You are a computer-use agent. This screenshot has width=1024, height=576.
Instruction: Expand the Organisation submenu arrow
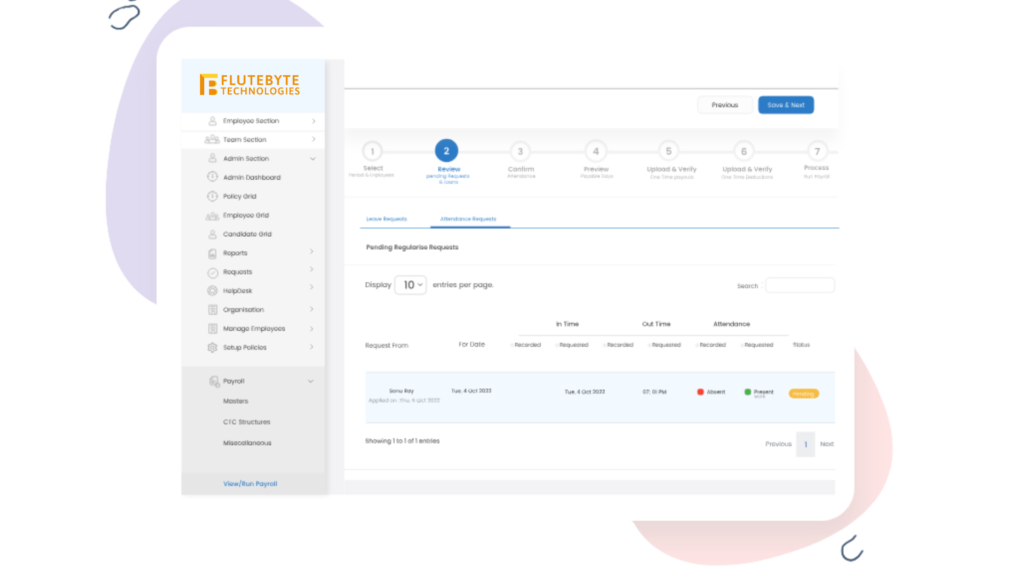(312, 310)
